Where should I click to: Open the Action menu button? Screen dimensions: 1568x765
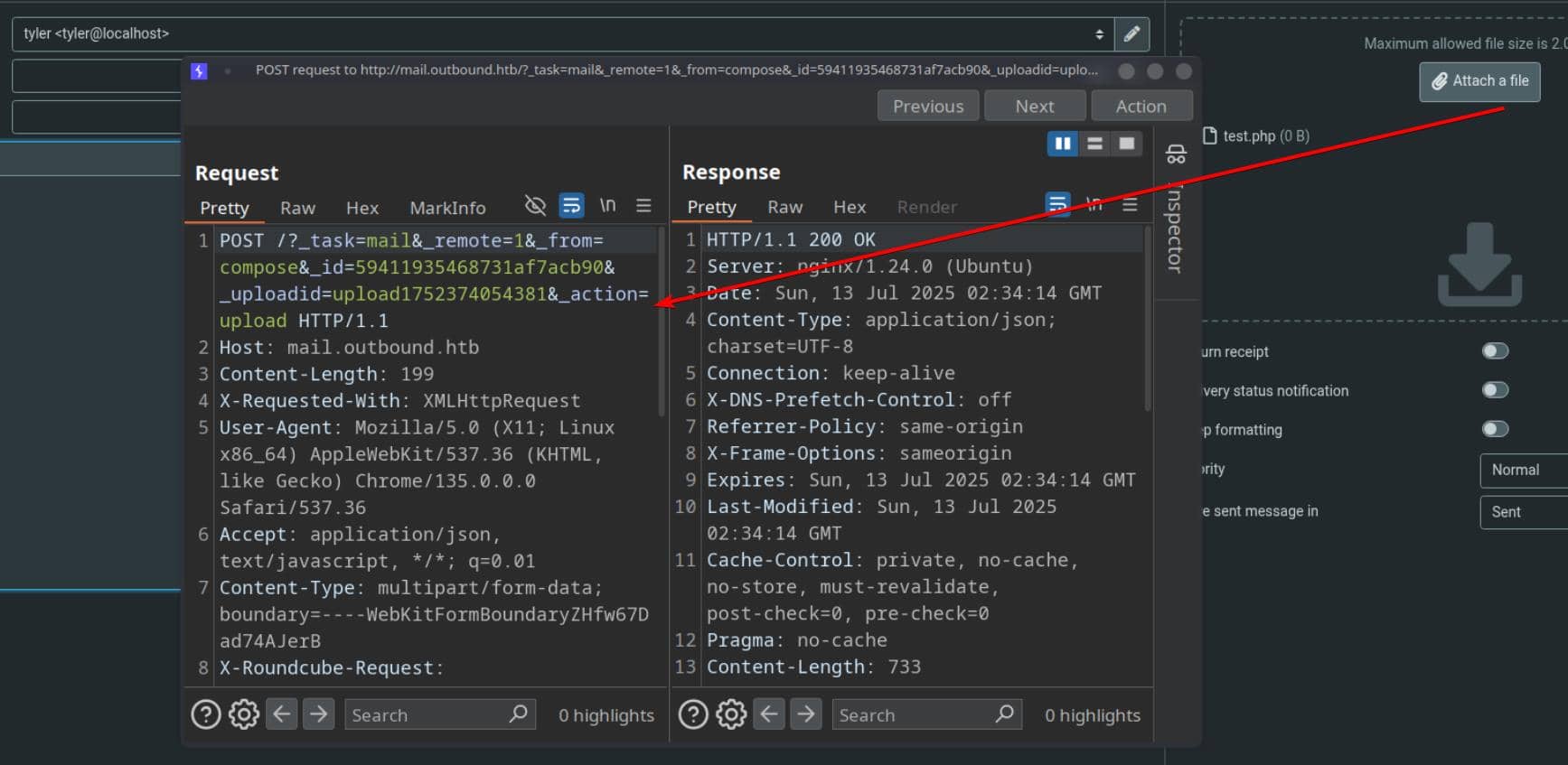point(1141,106)
